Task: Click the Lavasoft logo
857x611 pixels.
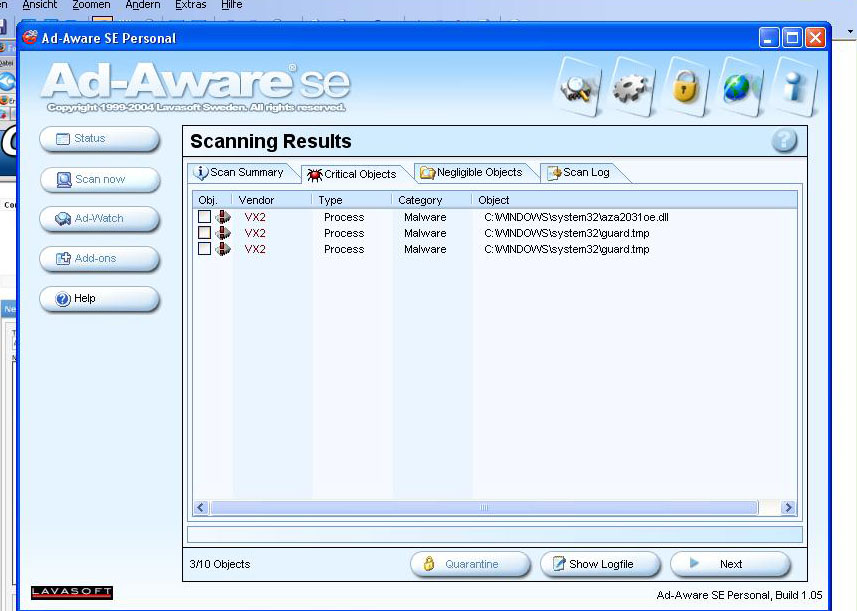Action: coord(72,592)
